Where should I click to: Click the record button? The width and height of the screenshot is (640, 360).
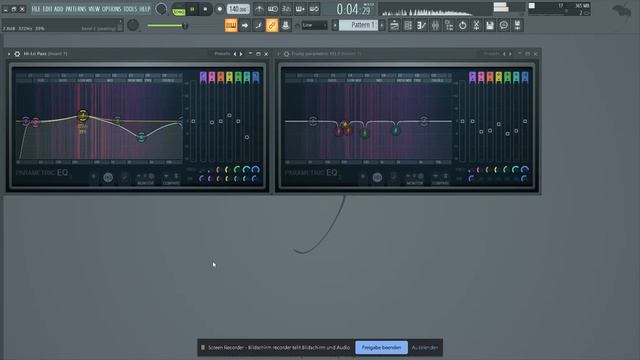[220, 9]
